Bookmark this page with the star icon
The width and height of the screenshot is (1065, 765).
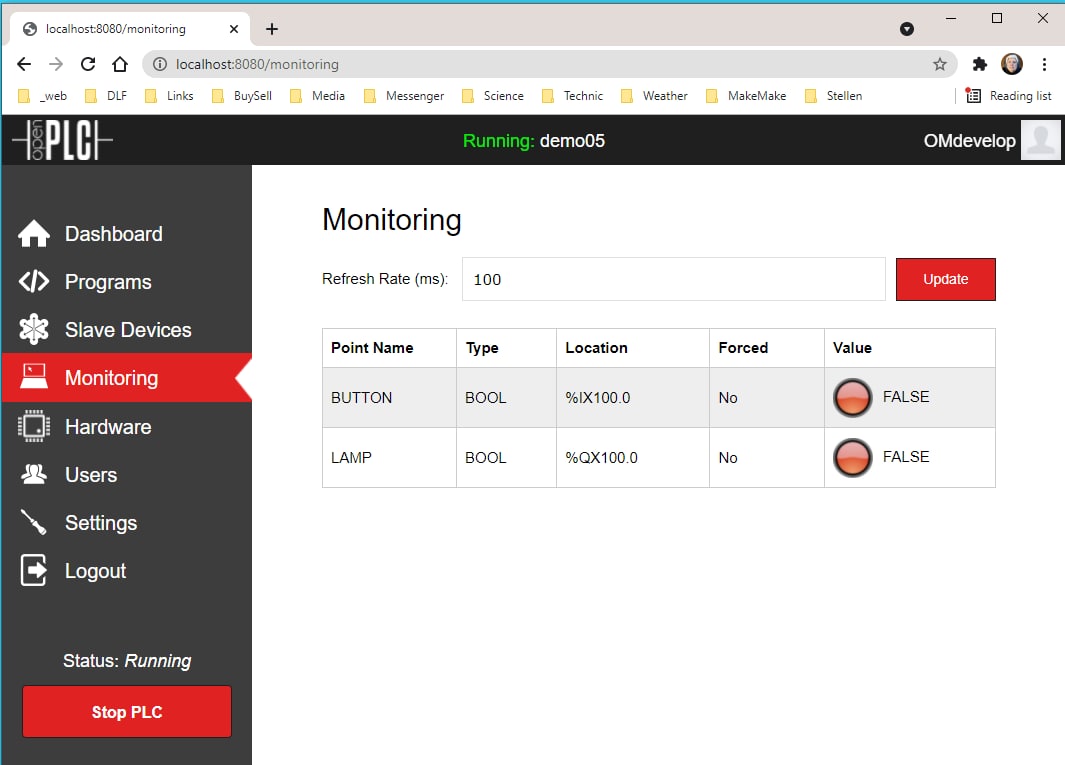click(x=939, y=64)
